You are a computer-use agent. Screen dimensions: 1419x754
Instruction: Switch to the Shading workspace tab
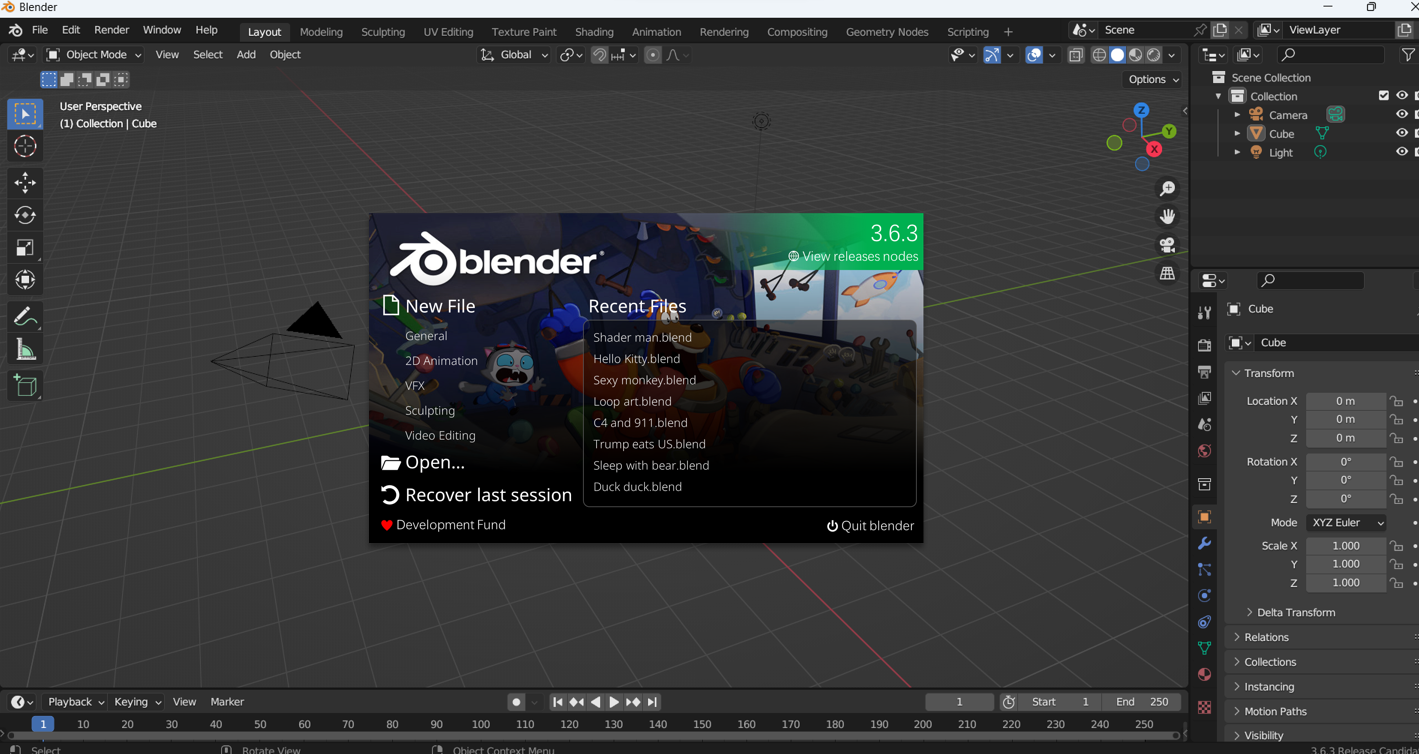point(594,32)
